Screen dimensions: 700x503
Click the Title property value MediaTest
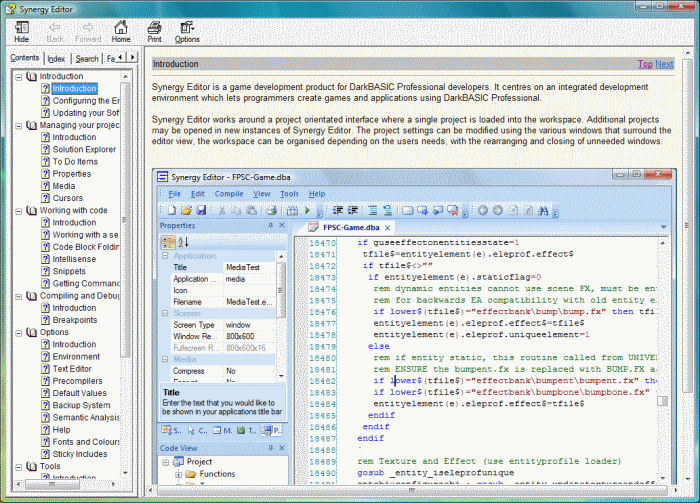249,267
